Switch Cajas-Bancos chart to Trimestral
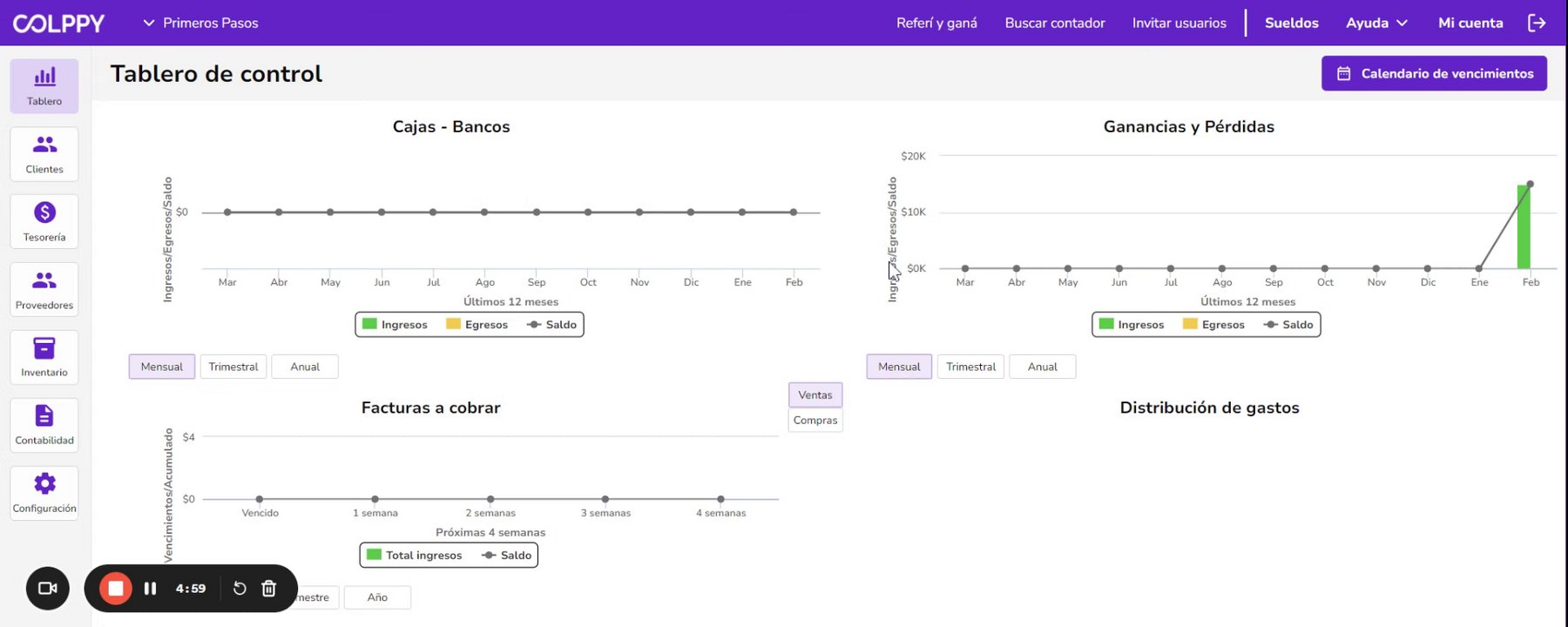Screen dimensions: 1568x627 tap(233, 367)
